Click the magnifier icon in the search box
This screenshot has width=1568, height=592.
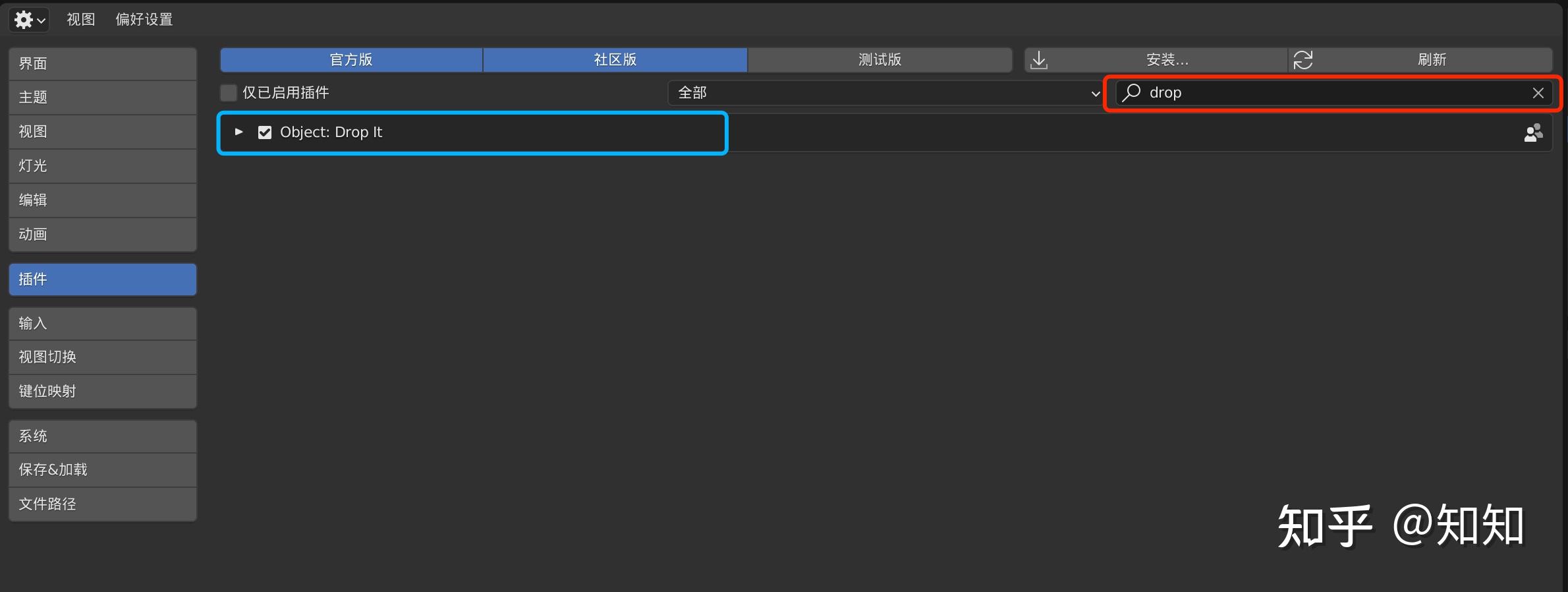(1132, 92)
